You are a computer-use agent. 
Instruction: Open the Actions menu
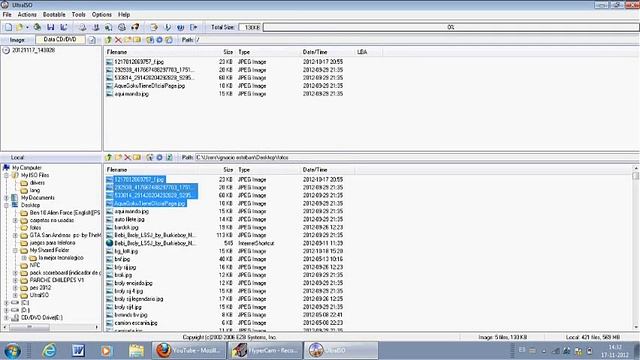pyautogui.click(x=27, y=14)
